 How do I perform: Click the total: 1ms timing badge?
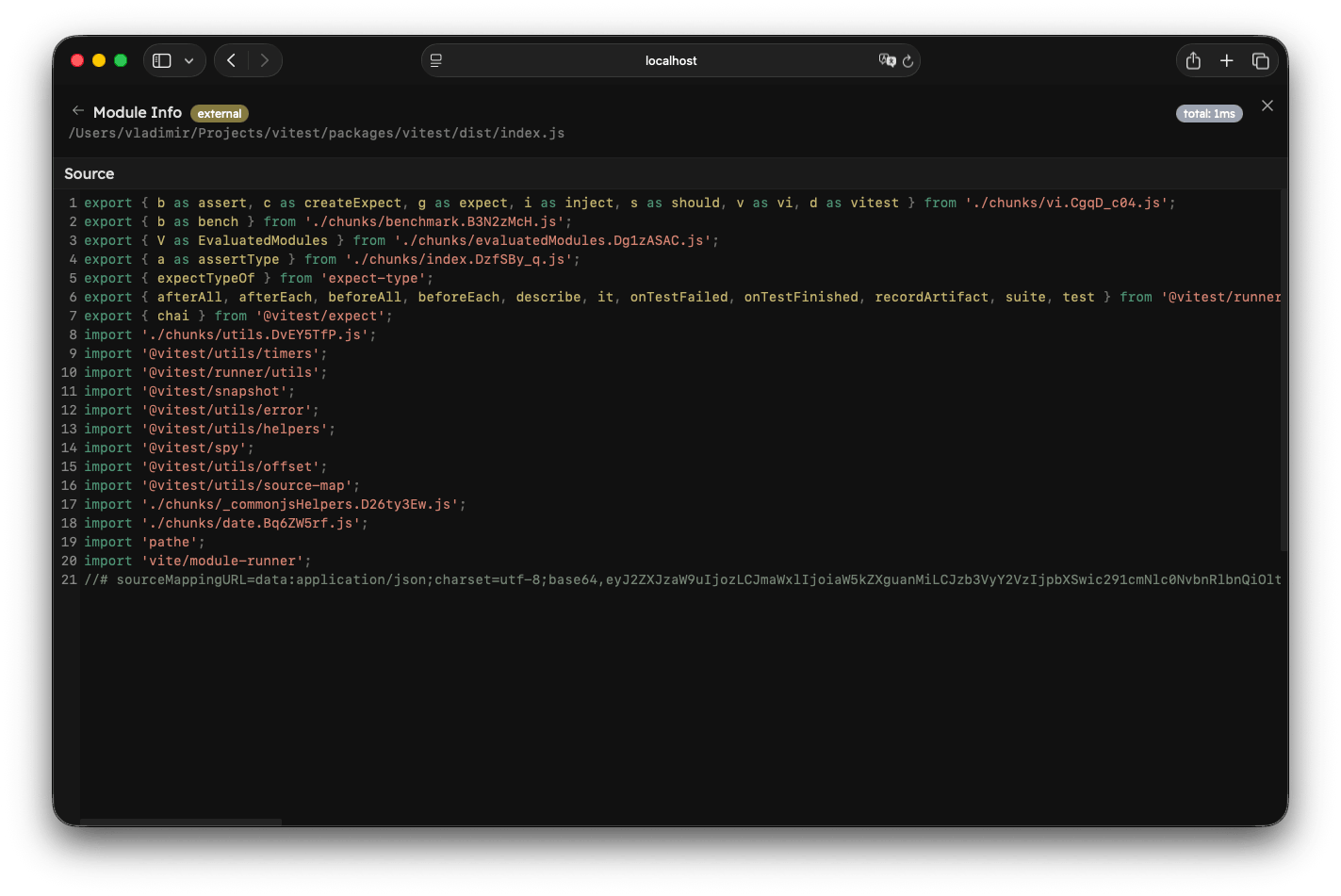point(1209,112)
